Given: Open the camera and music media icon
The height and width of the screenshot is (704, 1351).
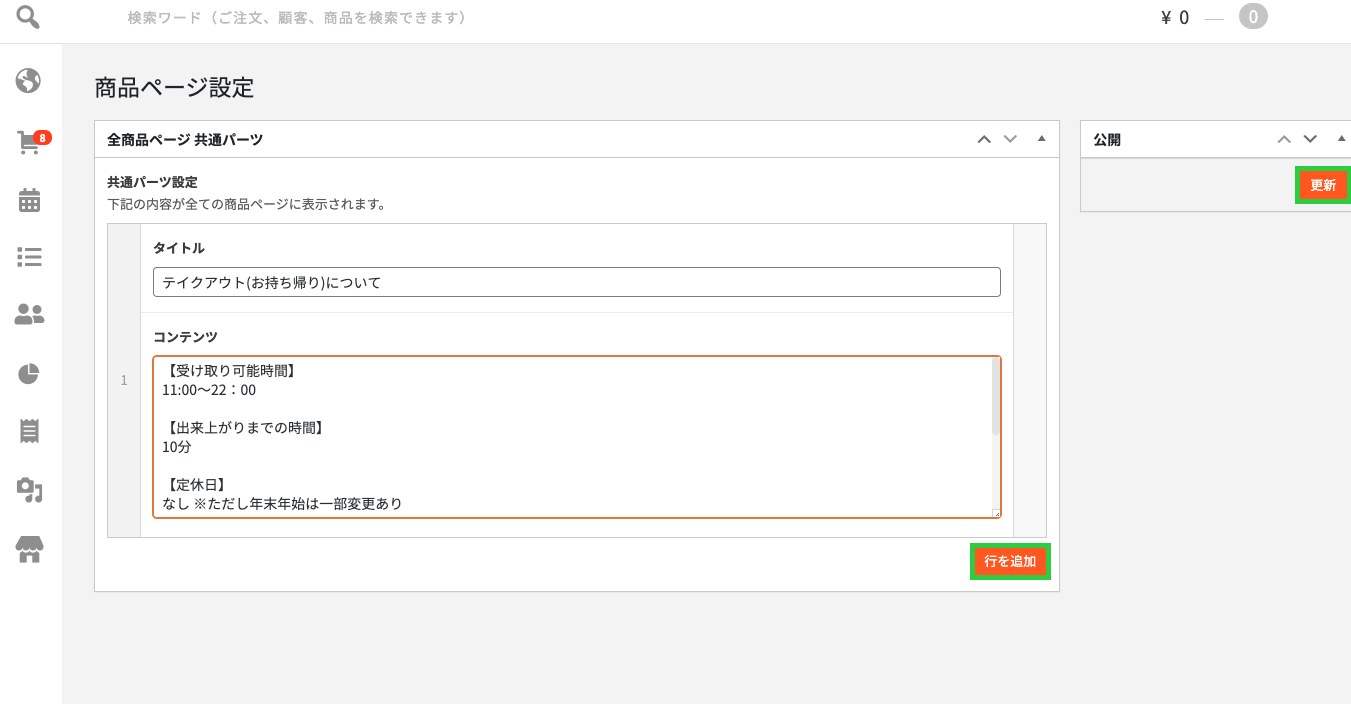Looking at the screenshot, I should click(29, 489).
